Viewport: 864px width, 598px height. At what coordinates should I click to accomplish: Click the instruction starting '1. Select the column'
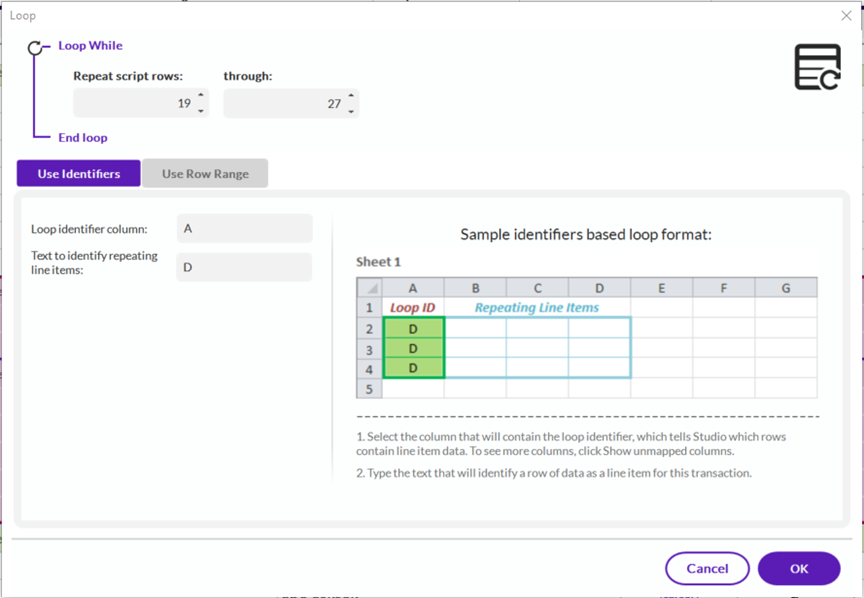click(571, 444)
